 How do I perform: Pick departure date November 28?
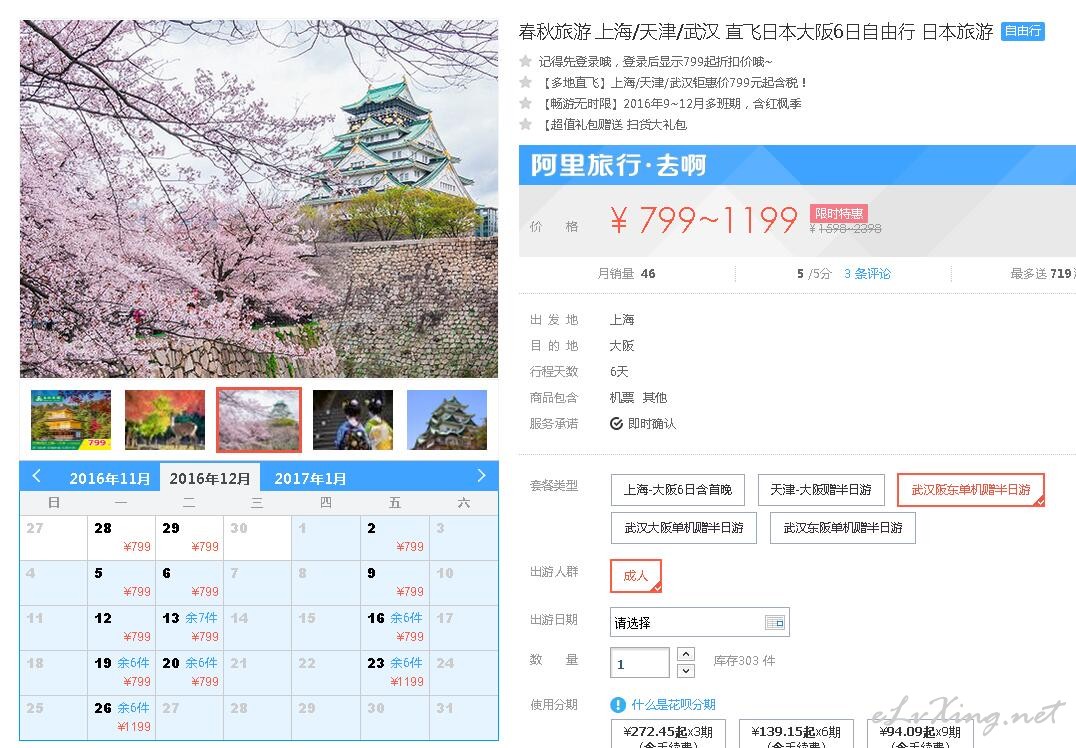pyautogui.click(x=121, y=537)
